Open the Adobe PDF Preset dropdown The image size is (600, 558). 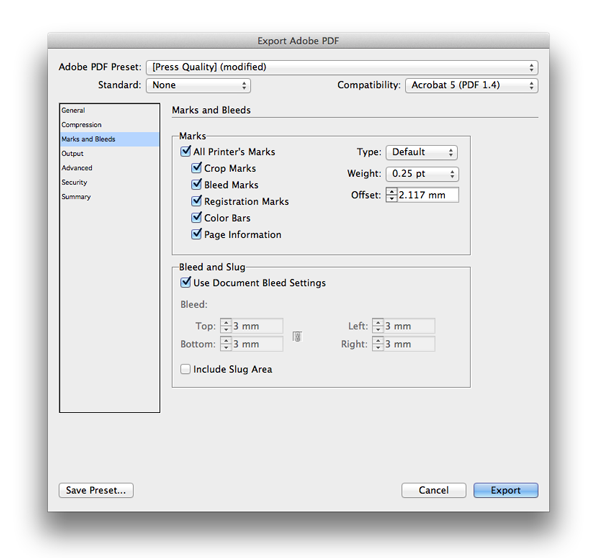[341, 67]
